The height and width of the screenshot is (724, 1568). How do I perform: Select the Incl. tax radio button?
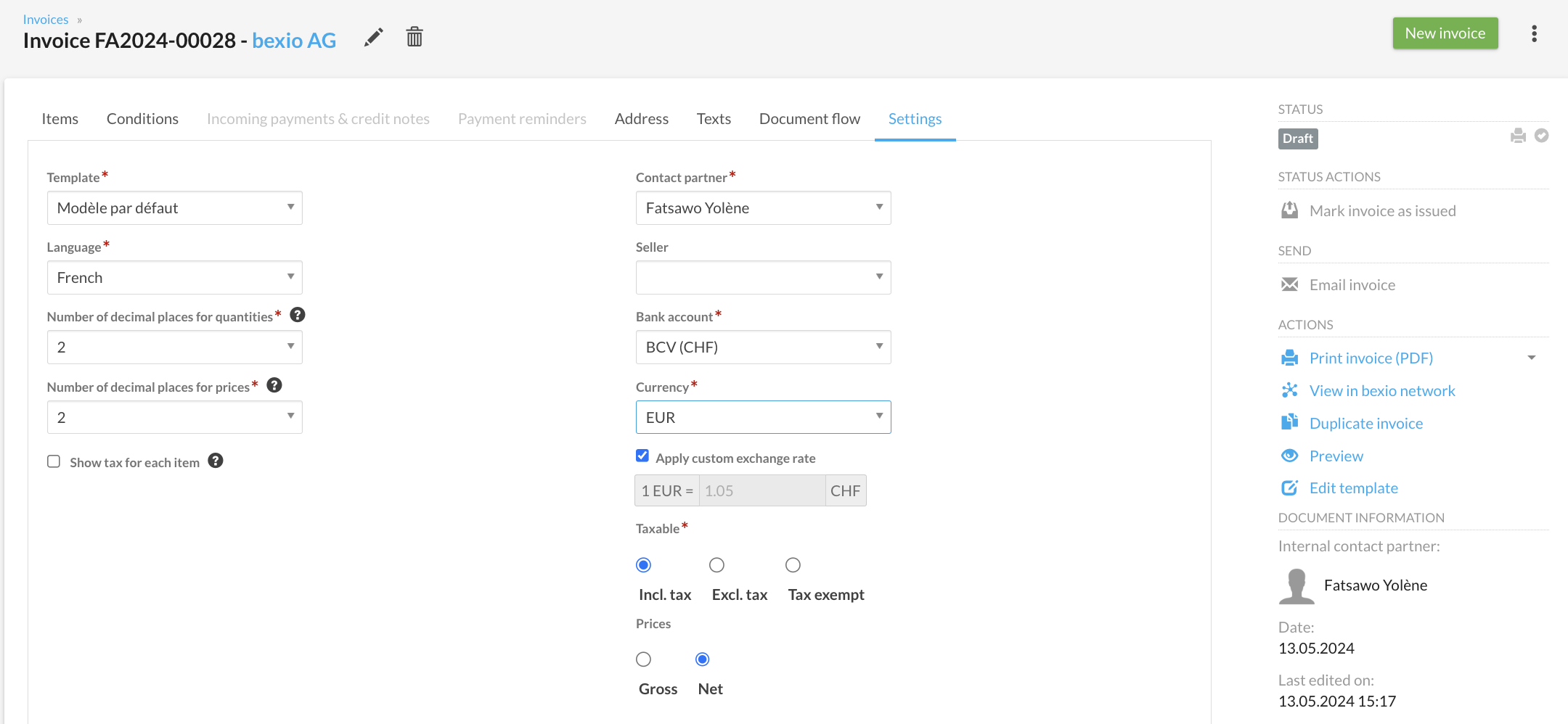644,565
